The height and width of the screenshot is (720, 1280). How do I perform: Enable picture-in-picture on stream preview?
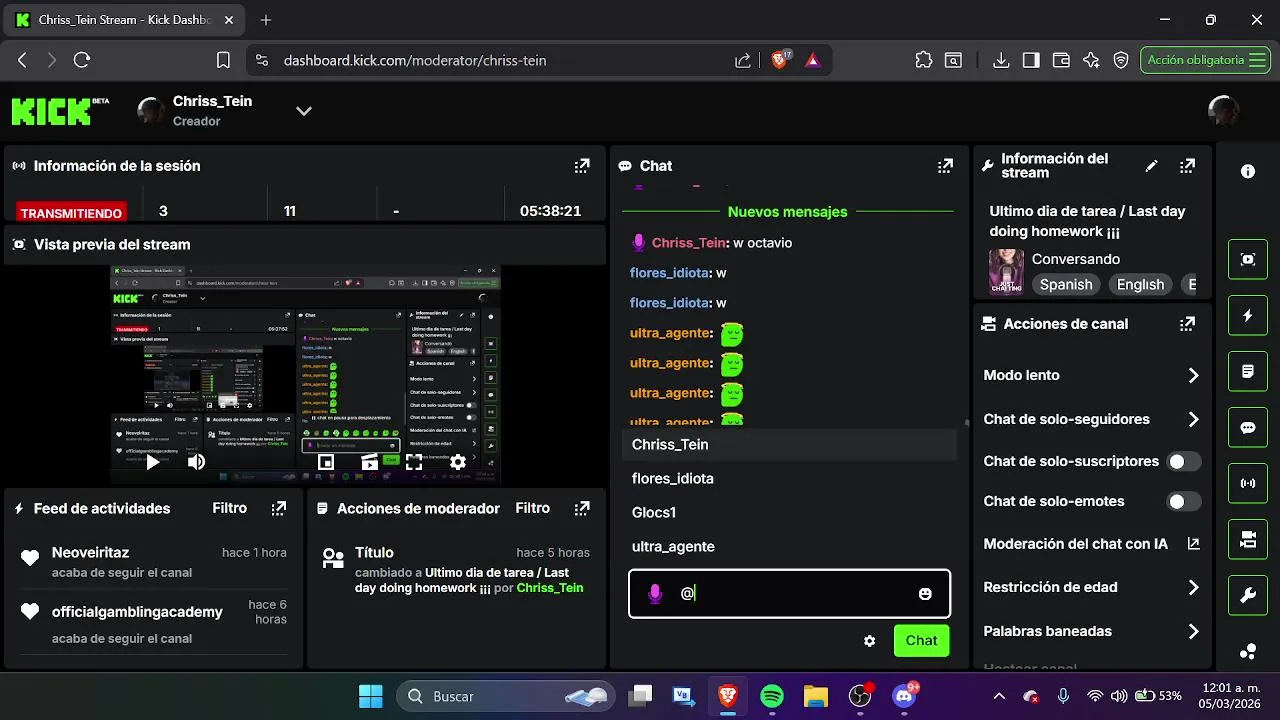coord(326,462)
